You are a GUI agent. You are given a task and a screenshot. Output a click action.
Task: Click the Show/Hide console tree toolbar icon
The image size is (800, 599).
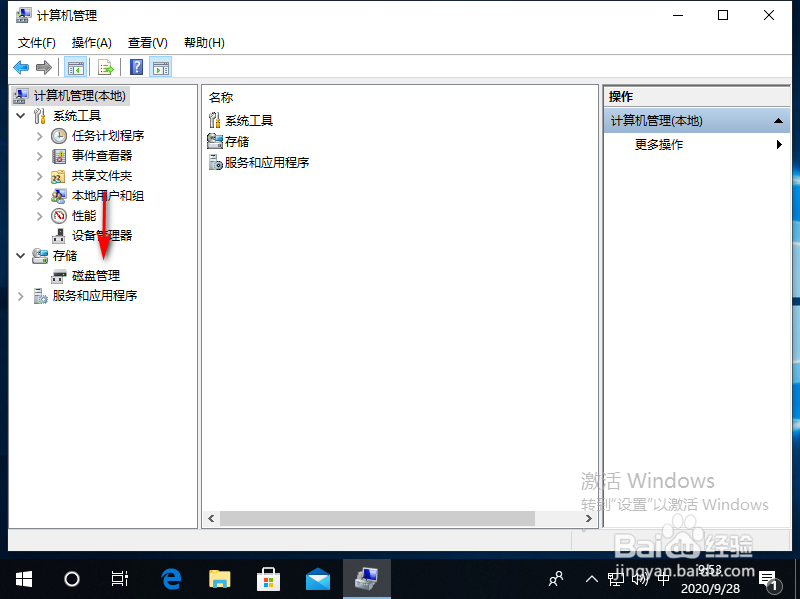[x=75, y=67]
